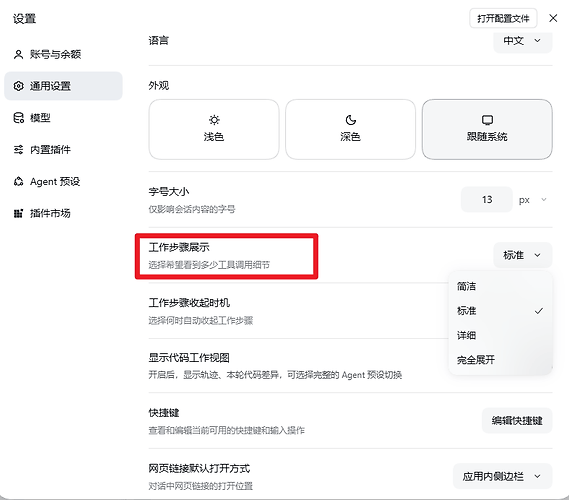Click the 外观 section heading
Screen dimensions: 569x500
tap(159, 86)
